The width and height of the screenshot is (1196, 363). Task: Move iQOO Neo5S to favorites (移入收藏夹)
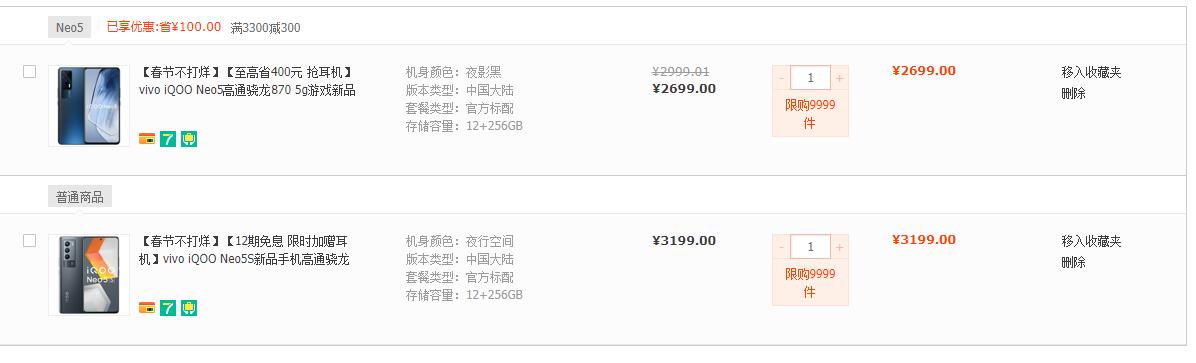click(x=1091, y=242)
